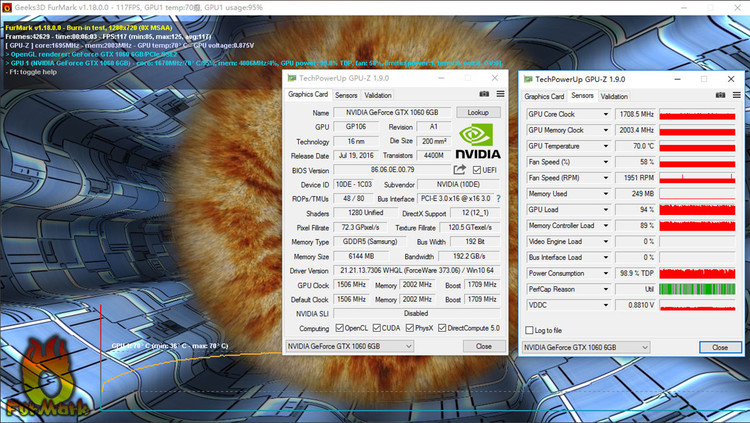
Task: Enable the Log to file checkbox
Action: (x=529, y=330)
